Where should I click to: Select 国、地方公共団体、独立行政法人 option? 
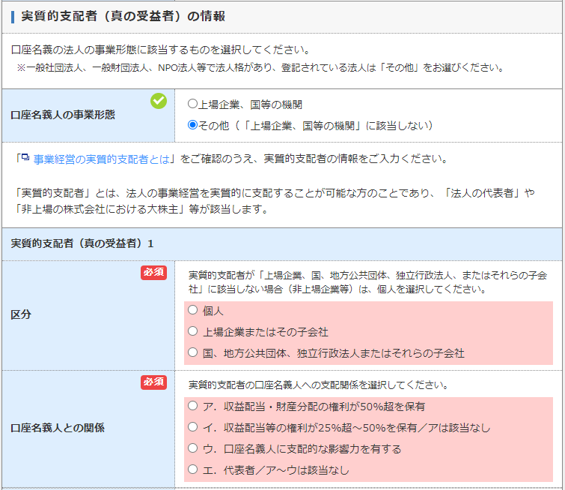pos(193,352)
